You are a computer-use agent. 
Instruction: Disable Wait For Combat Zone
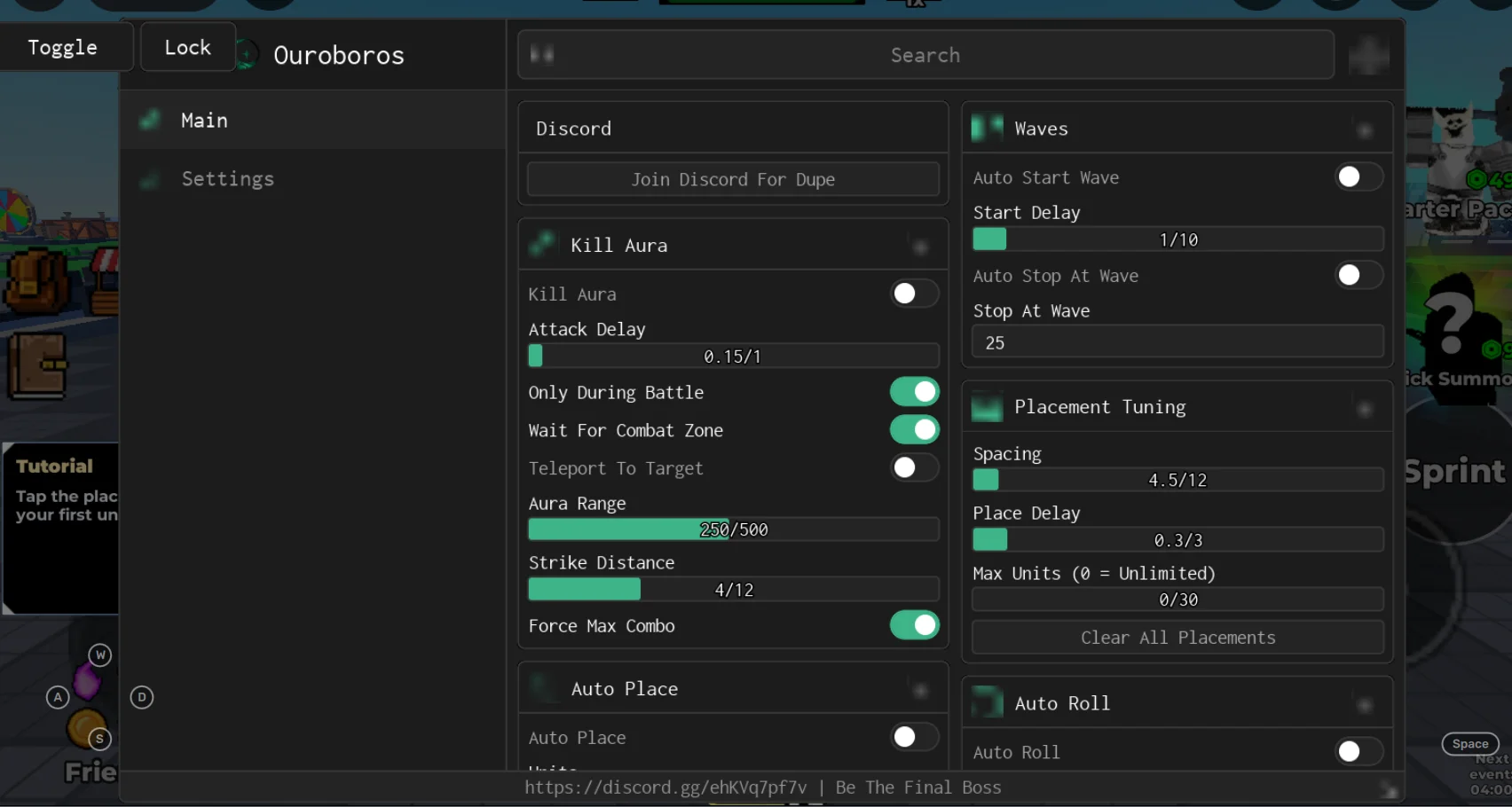point(914,430)
